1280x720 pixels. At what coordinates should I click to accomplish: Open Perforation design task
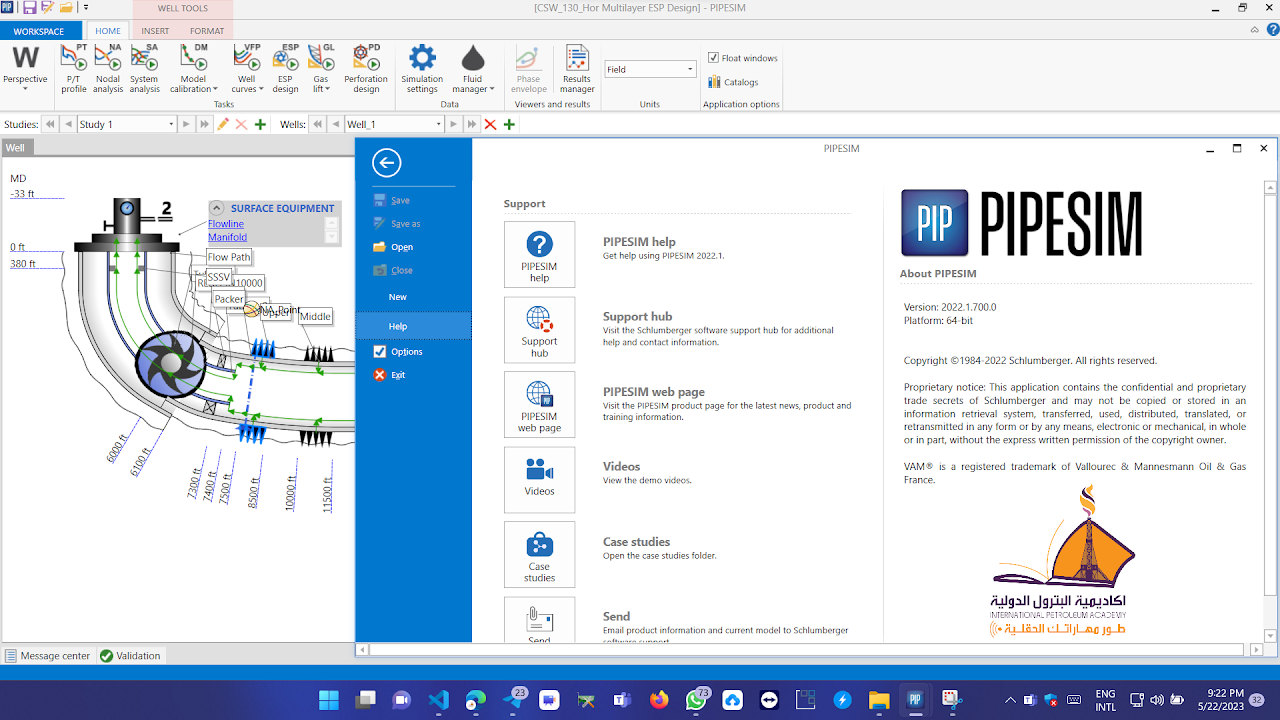366,69
